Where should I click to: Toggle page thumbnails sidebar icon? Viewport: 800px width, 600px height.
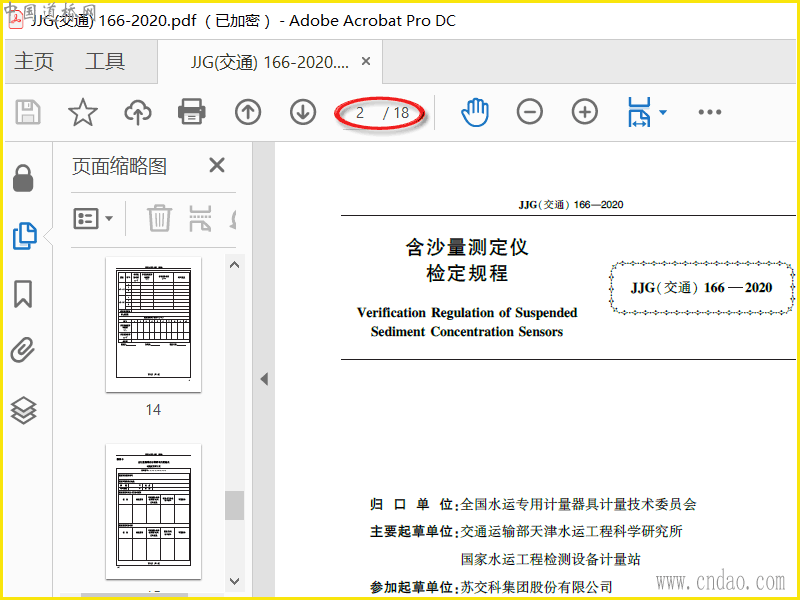pos(24,236)
